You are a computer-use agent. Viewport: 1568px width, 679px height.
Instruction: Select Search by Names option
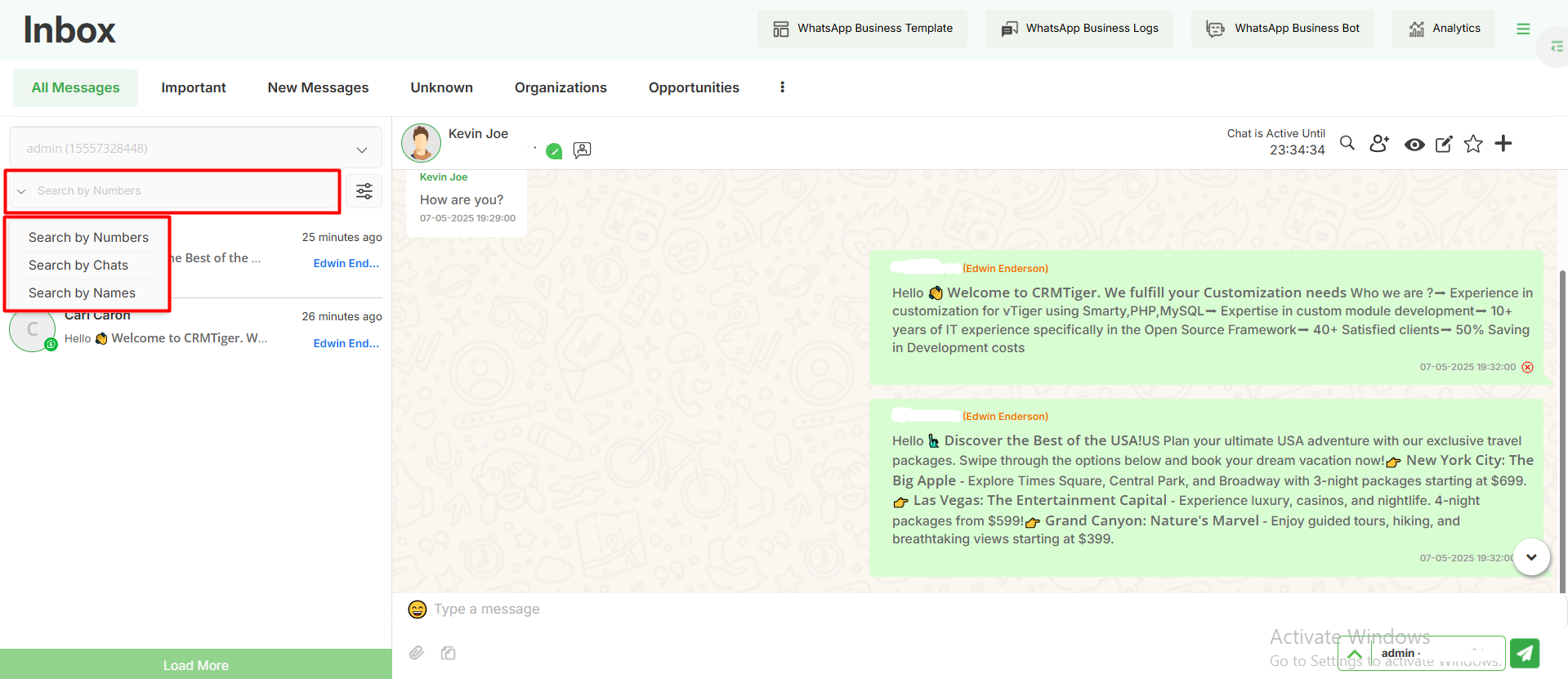[82, 293]
